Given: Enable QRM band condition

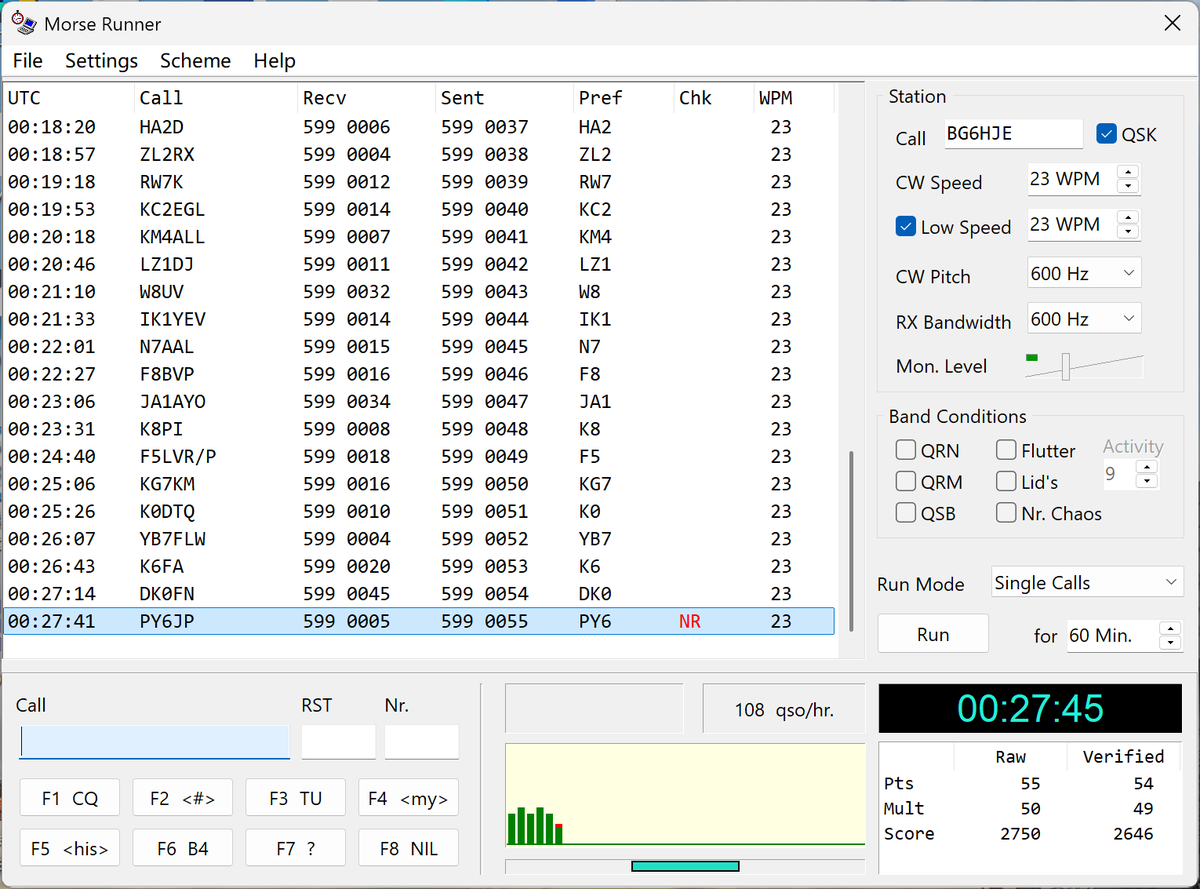Looking at the screenshot, I should tap(906, 481).
